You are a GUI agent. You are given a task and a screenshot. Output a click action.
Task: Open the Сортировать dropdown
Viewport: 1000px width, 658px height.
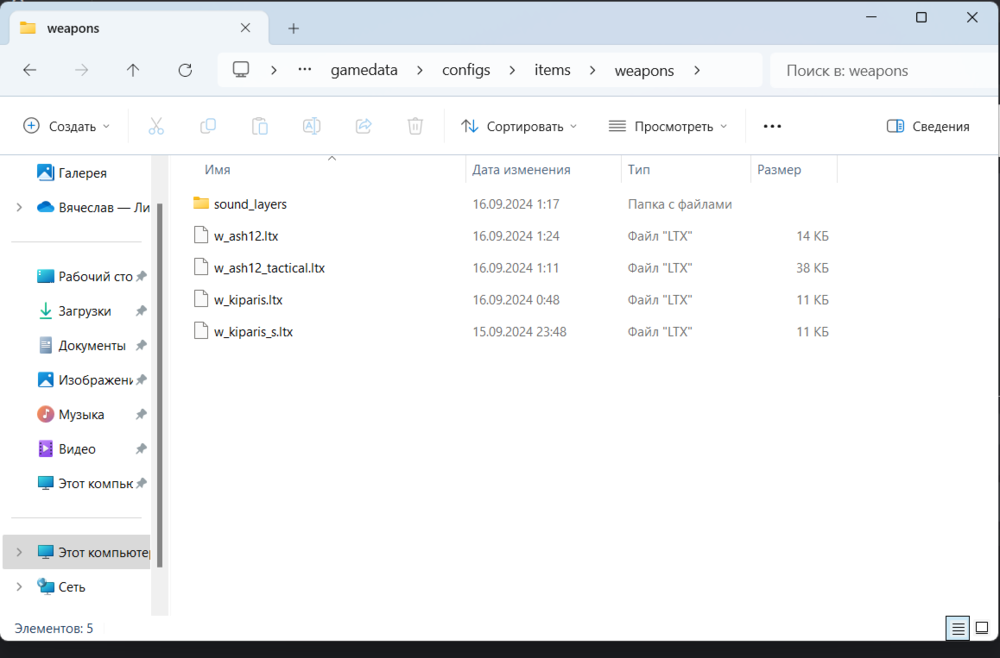pyautogui.click(x=519, y=126)
